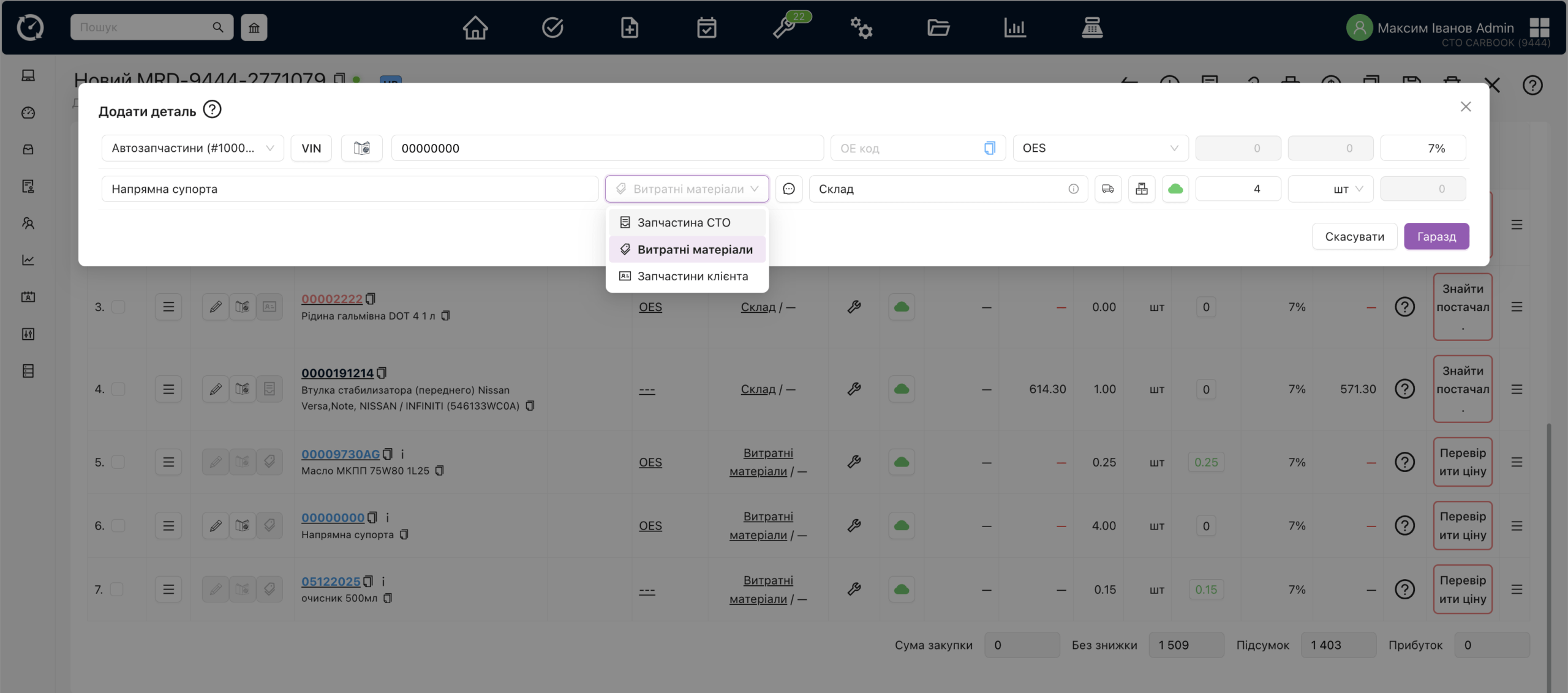Tick the checkbox for row 7

click(117, 590)
